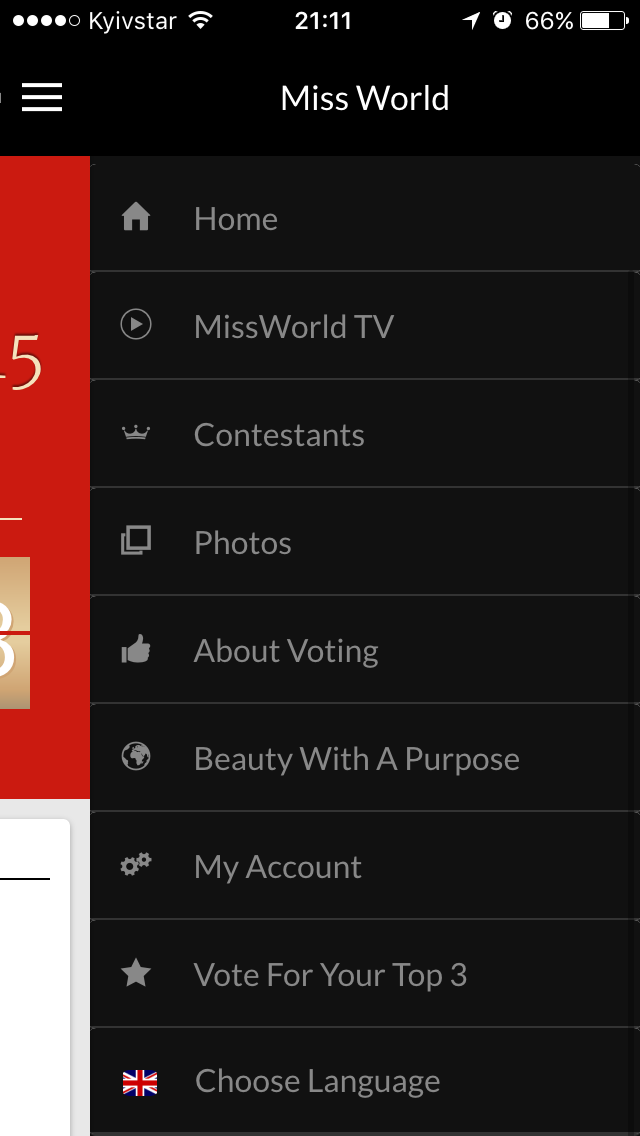The width and height of the screenshot is (640, 1136).
Task: Tap the Wi-Fi icon in status bar
Action: 199,20
